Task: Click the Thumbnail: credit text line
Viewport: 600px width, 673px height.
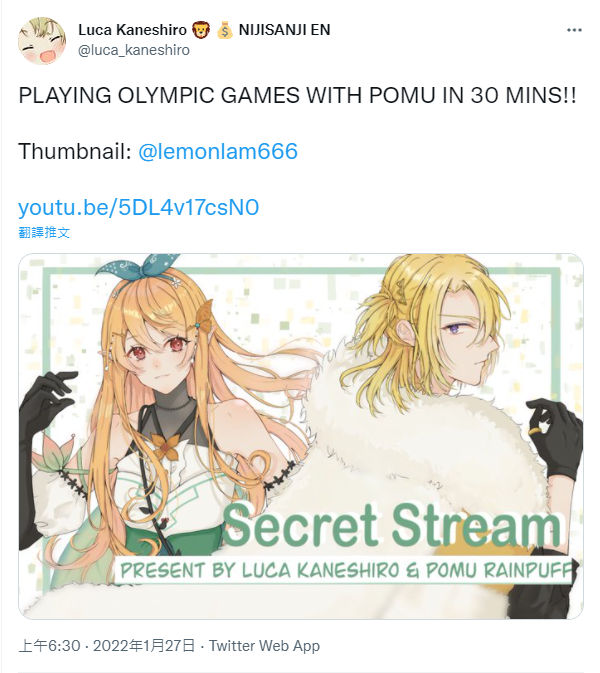Action: [x=158, y=151]
